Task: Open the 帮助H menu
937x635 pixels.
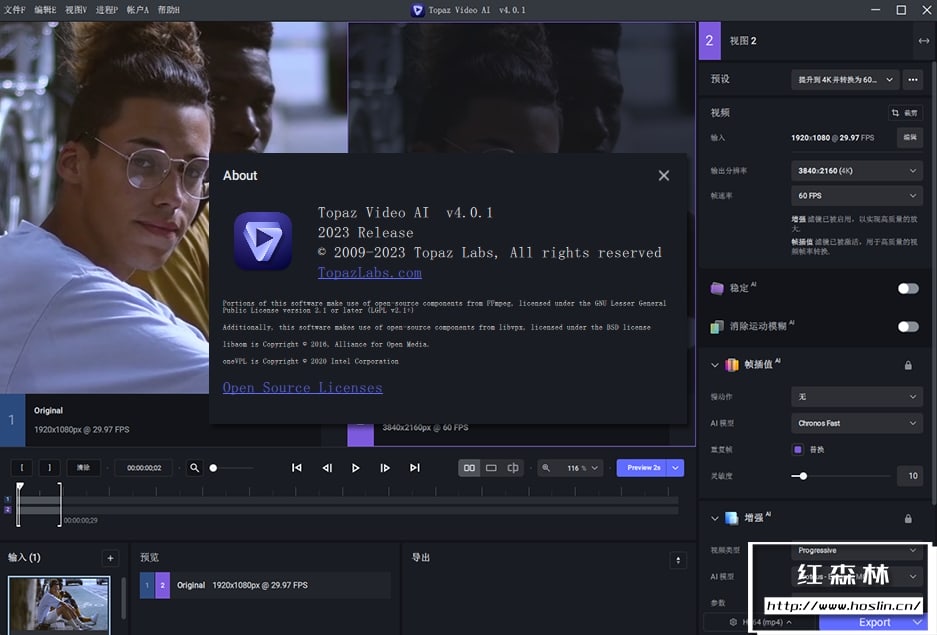Action: click(169, 10)
